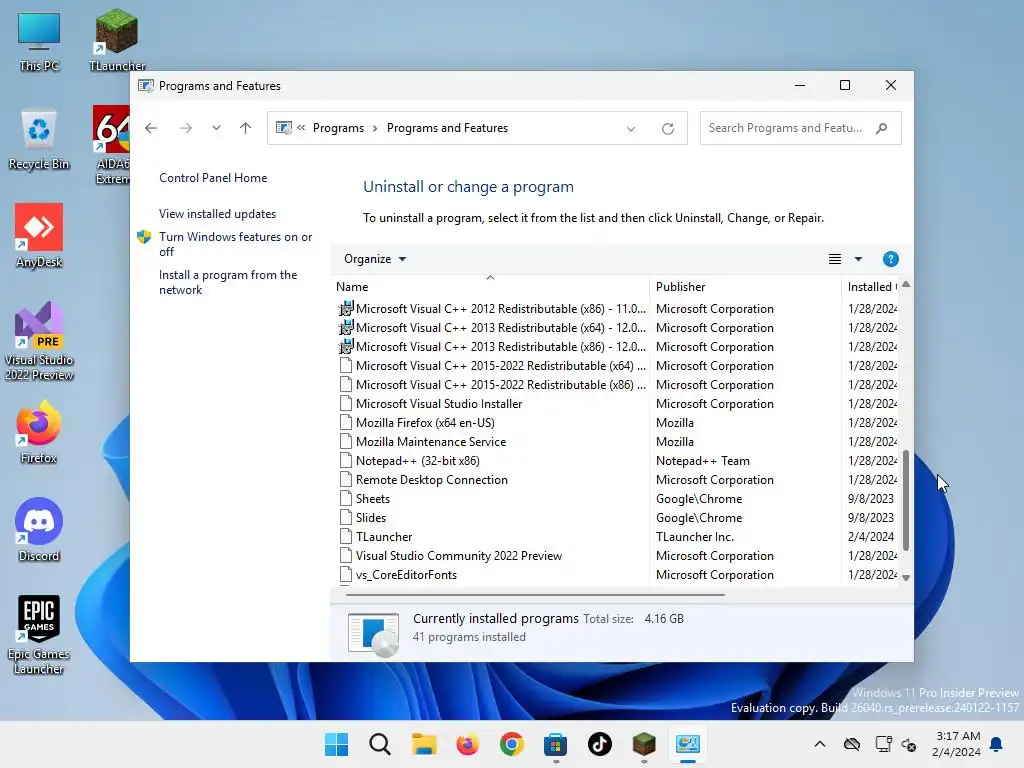This screenshot has height=768, width=1024.
Task: Open the Organize dropdown menu
Action: click(375, 259)
